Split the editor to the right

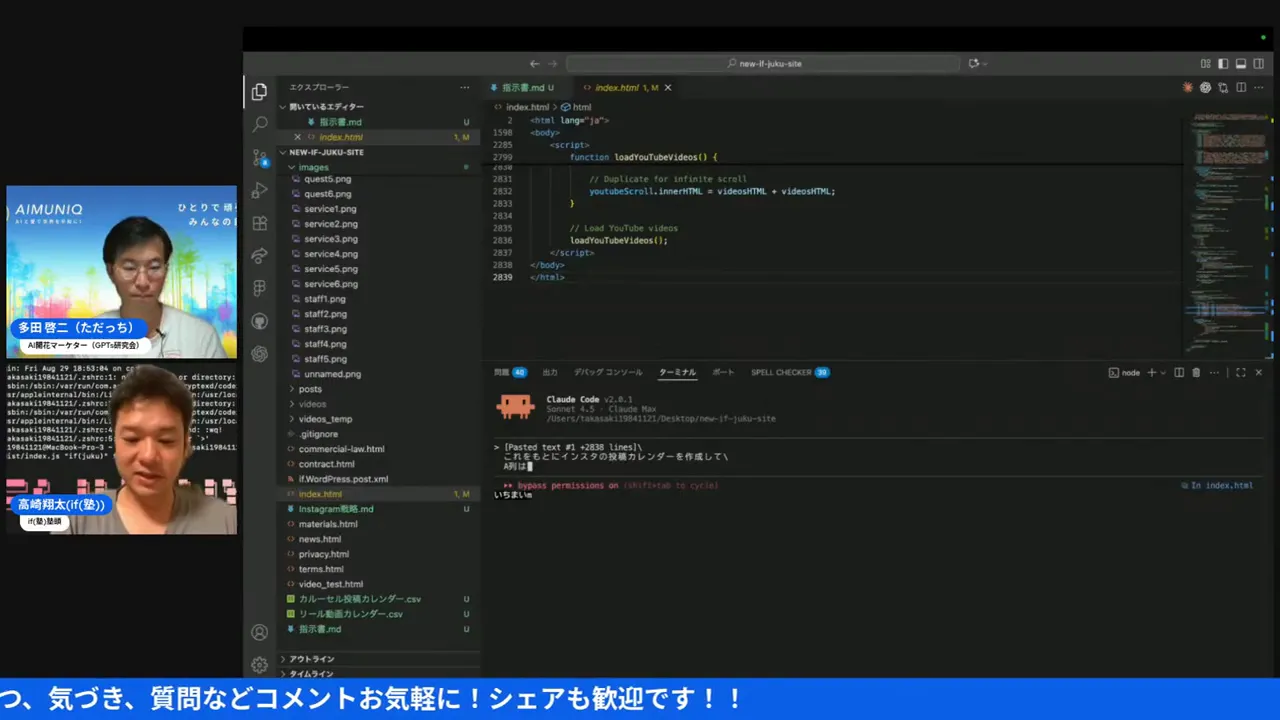point(1241,88)
